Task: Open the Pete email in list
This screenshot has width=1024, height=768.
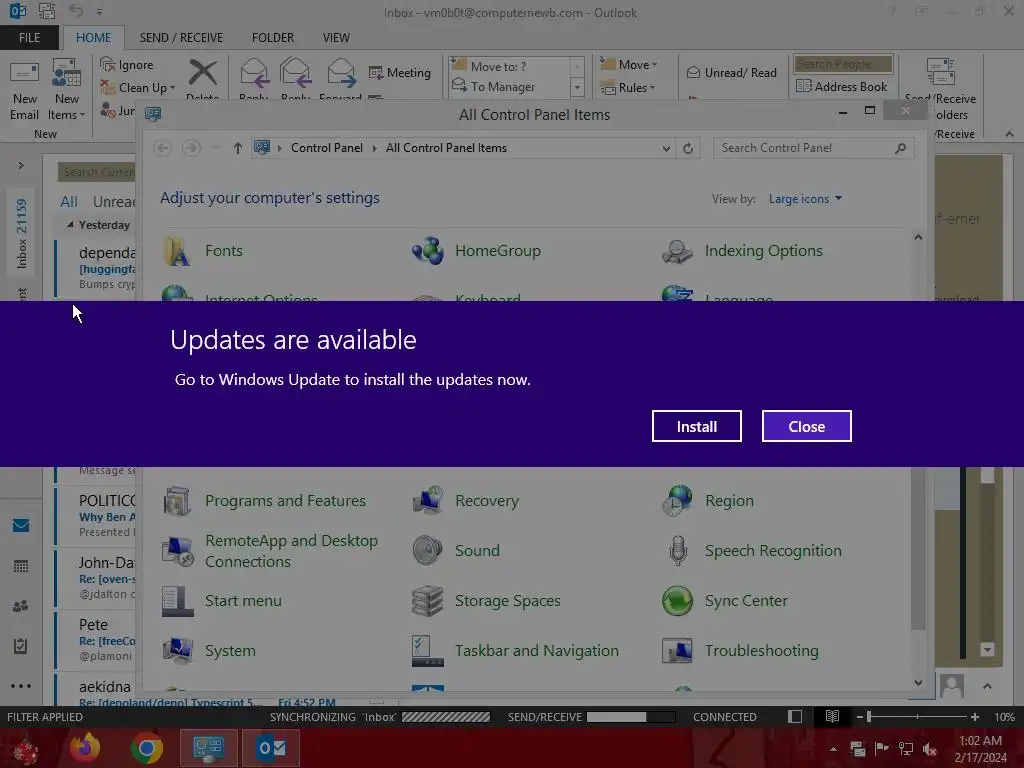Action: [x=95, y=640]
